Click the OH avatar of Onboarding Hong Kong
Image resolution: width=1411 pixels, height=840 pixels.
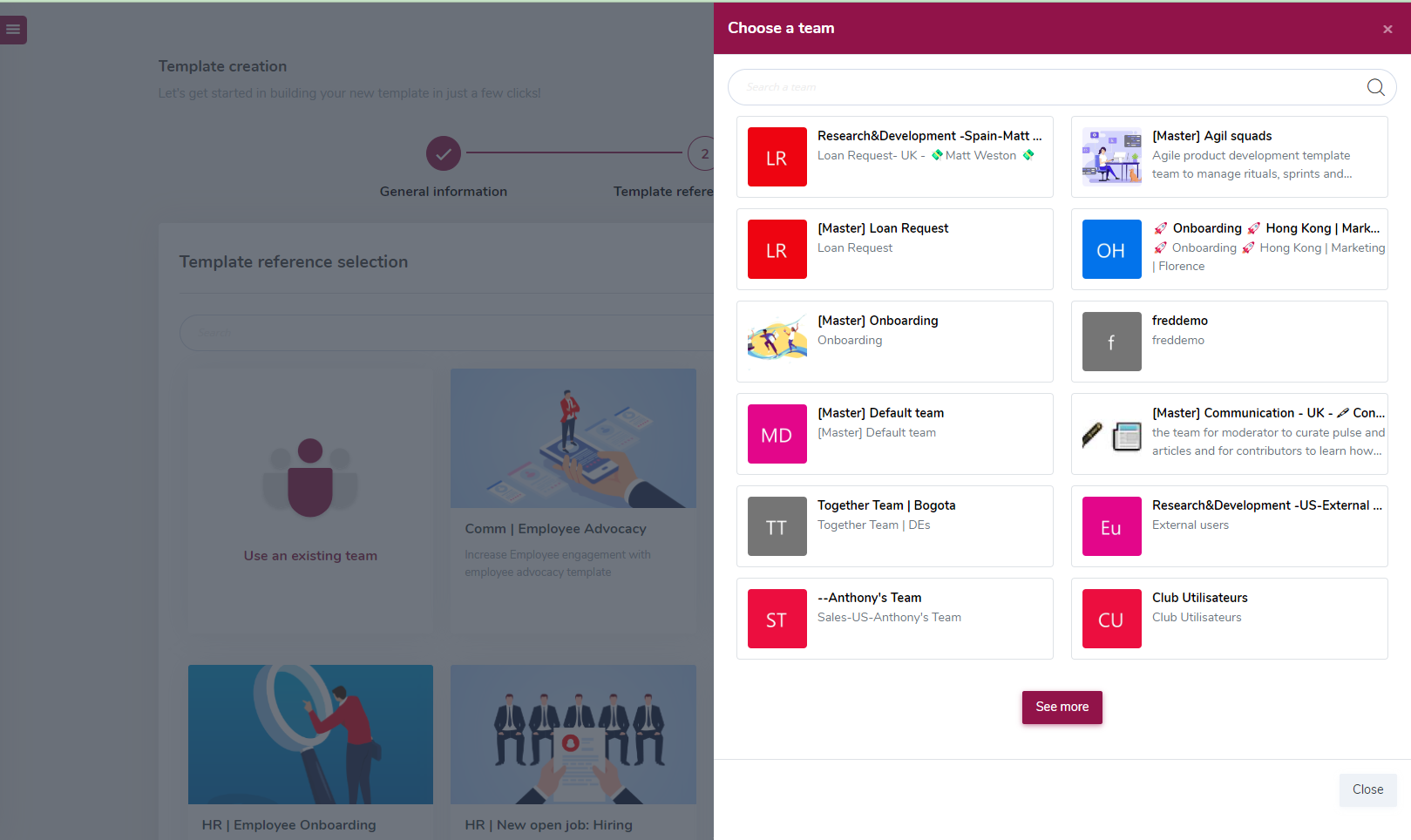point(1111,249)
